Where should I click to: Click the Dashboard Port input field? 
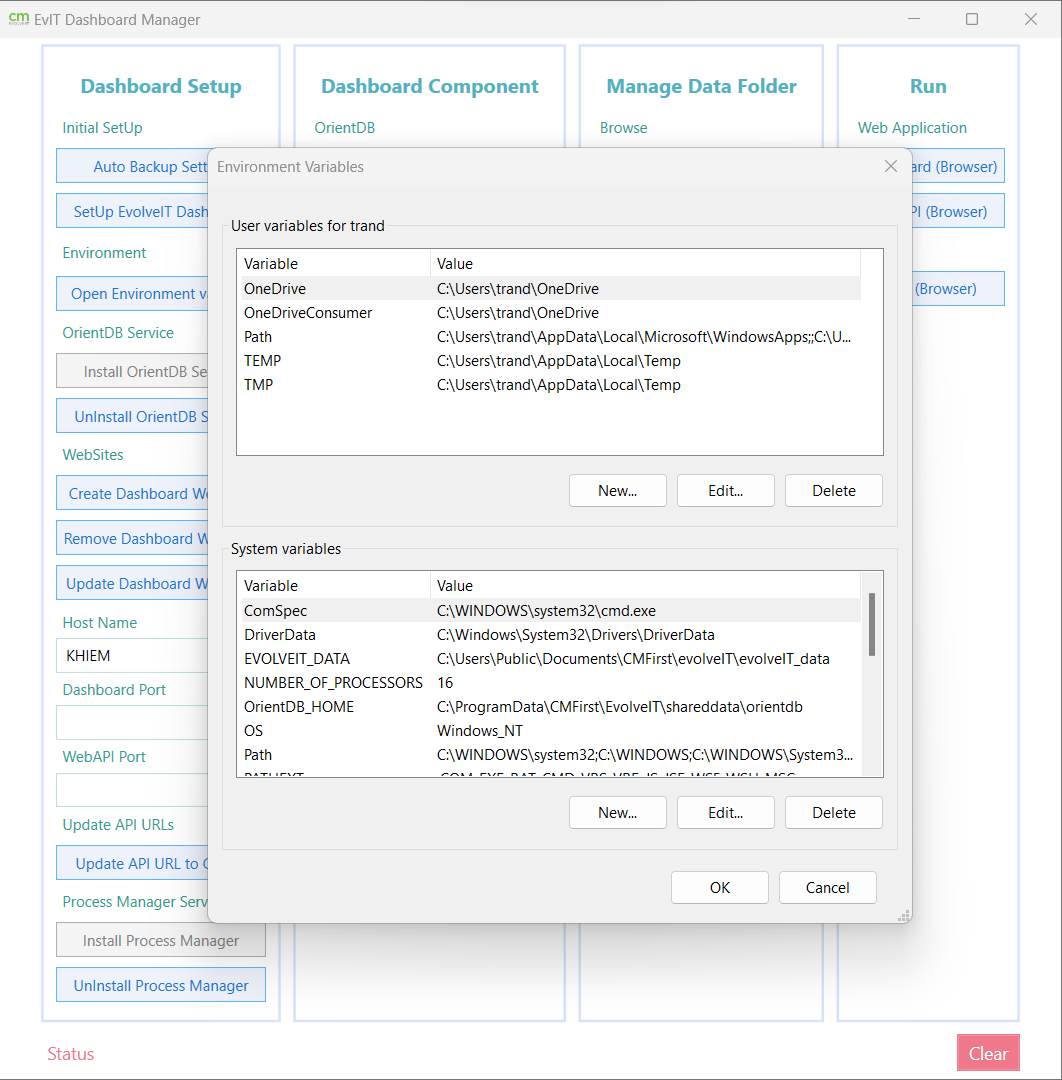click(x=132, y=723)
